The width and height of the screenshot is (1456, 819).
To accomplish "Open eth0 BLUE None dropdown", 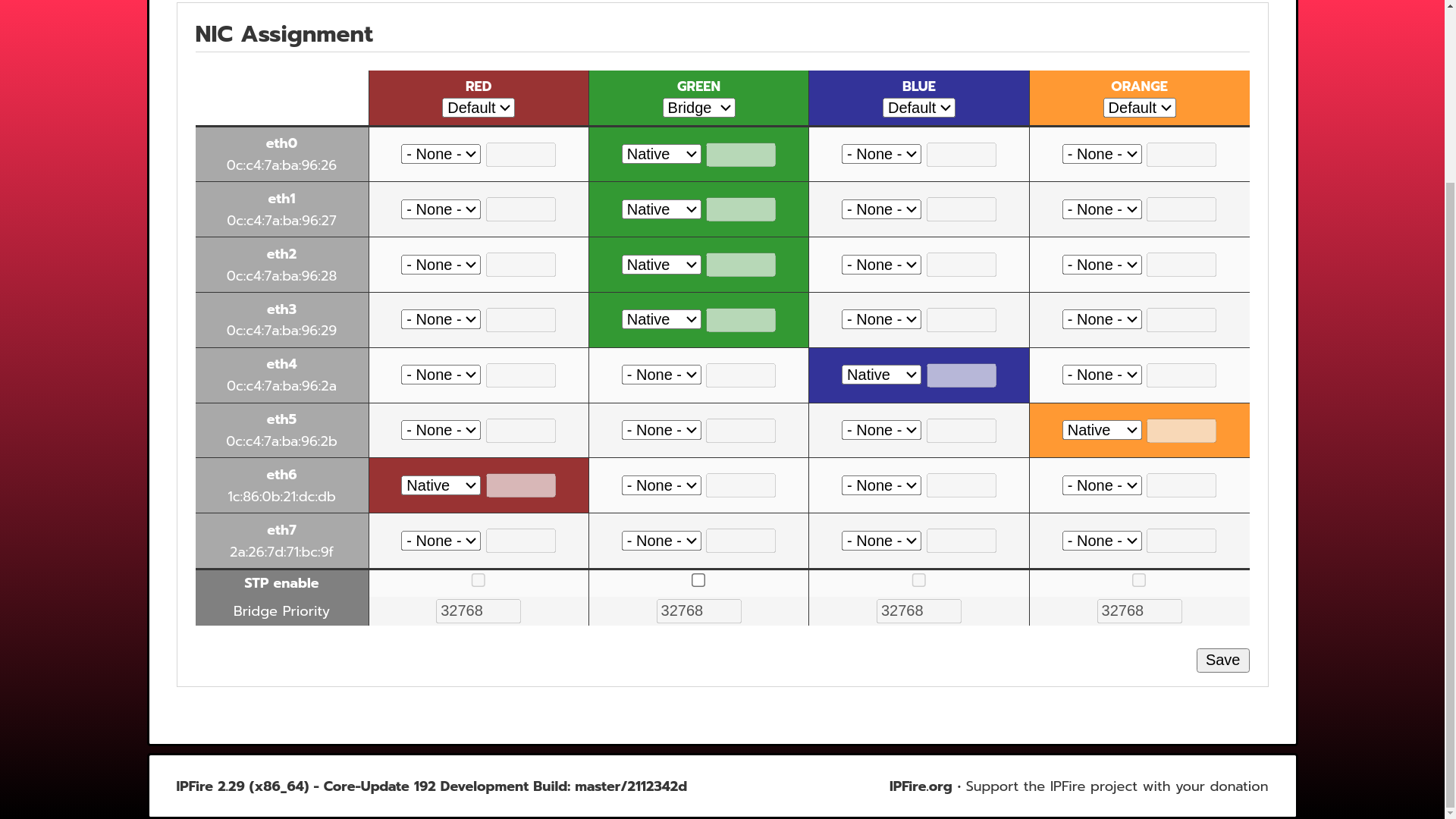I will [x=881, y=154].
